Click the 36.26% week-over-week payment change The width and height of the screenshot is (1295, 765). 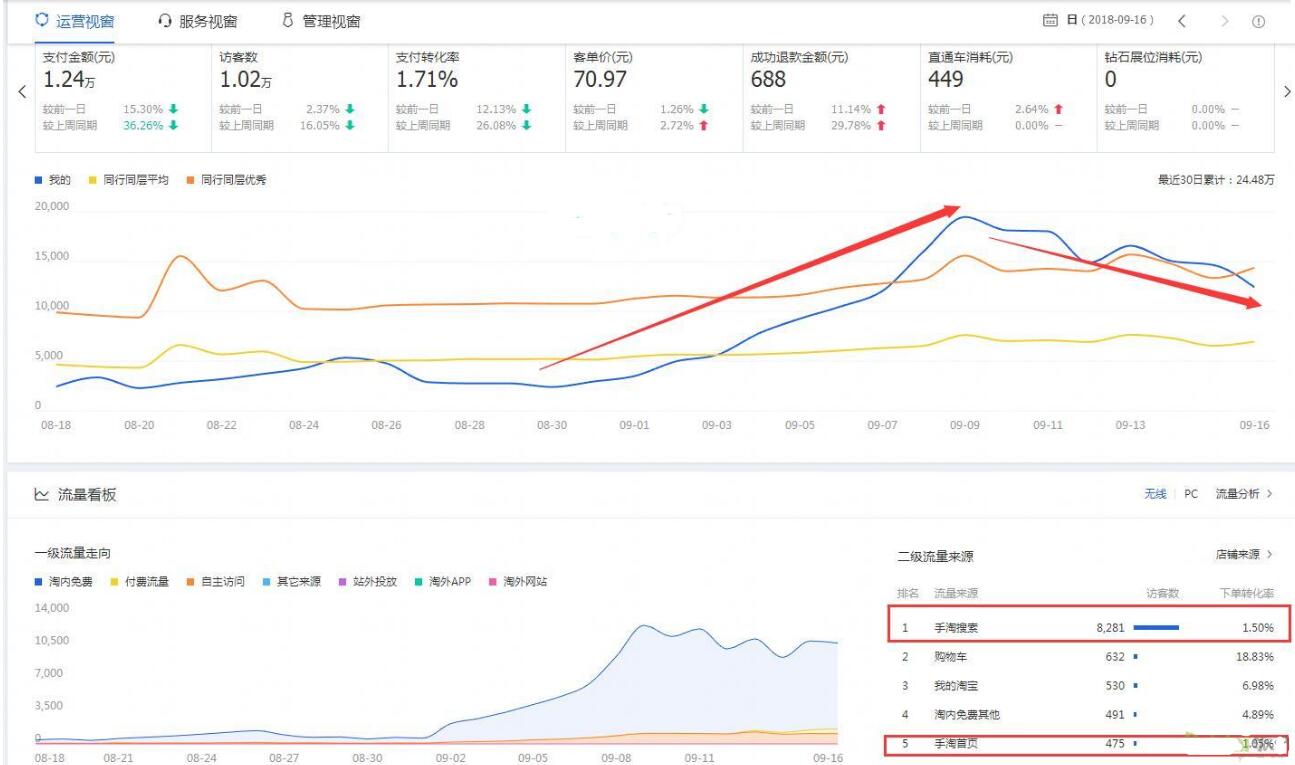[143, 125]
